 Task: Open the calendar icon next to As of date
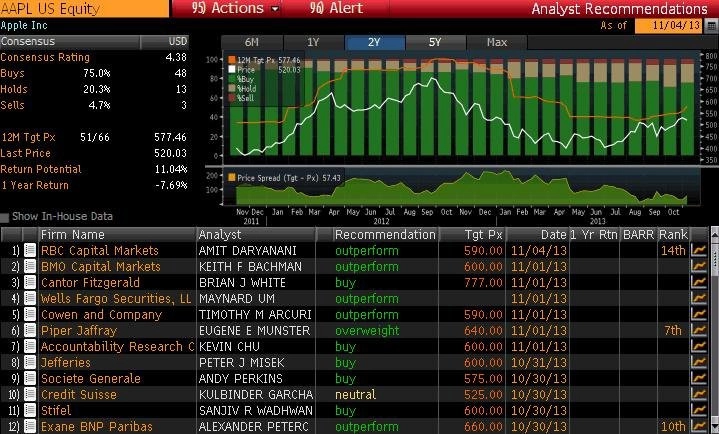[x=712, y=25]
